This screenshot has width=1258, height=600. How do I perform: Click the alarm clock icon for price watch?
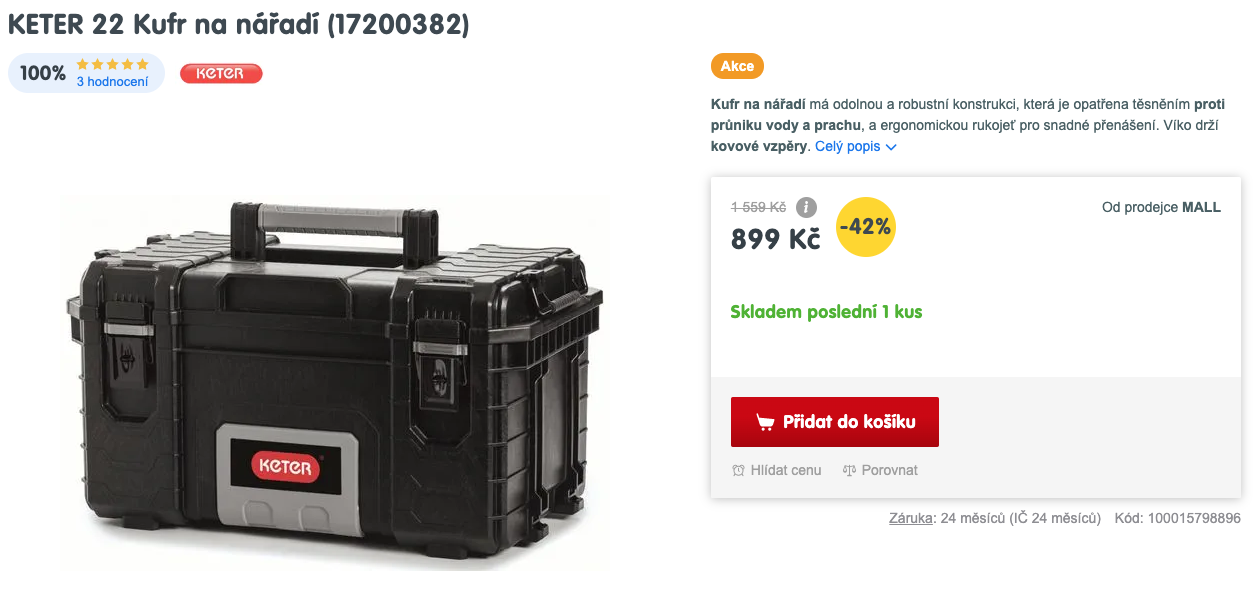pyautogui.click(x=738, y=470)
